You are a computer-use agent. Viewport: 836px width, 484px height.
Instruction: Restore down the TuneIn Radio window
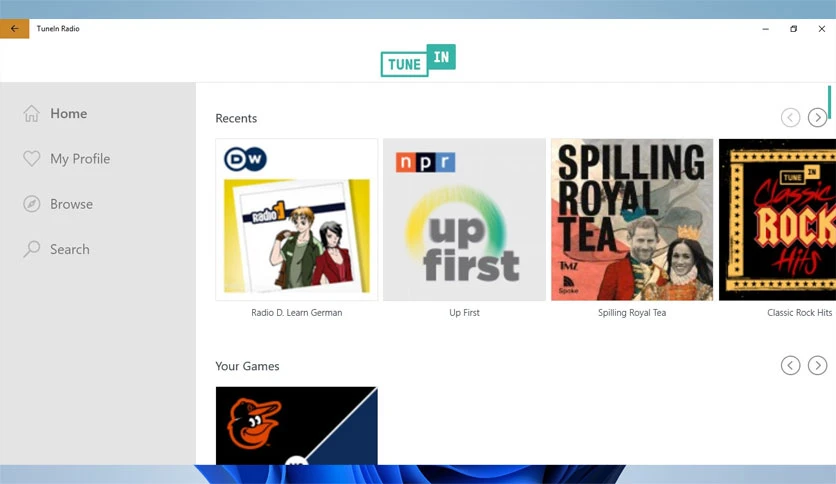tap(793, 29)
